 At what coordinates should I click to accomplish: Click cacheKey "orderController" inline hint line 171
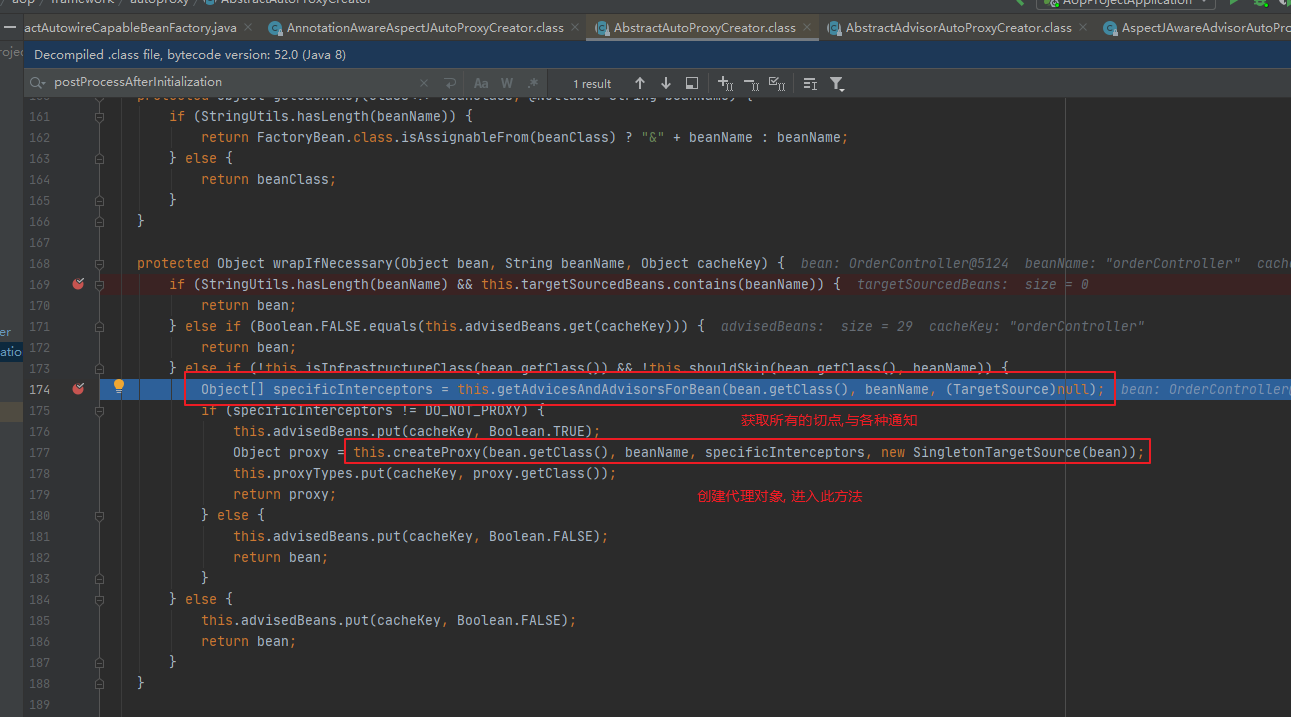coord(1036,326)
